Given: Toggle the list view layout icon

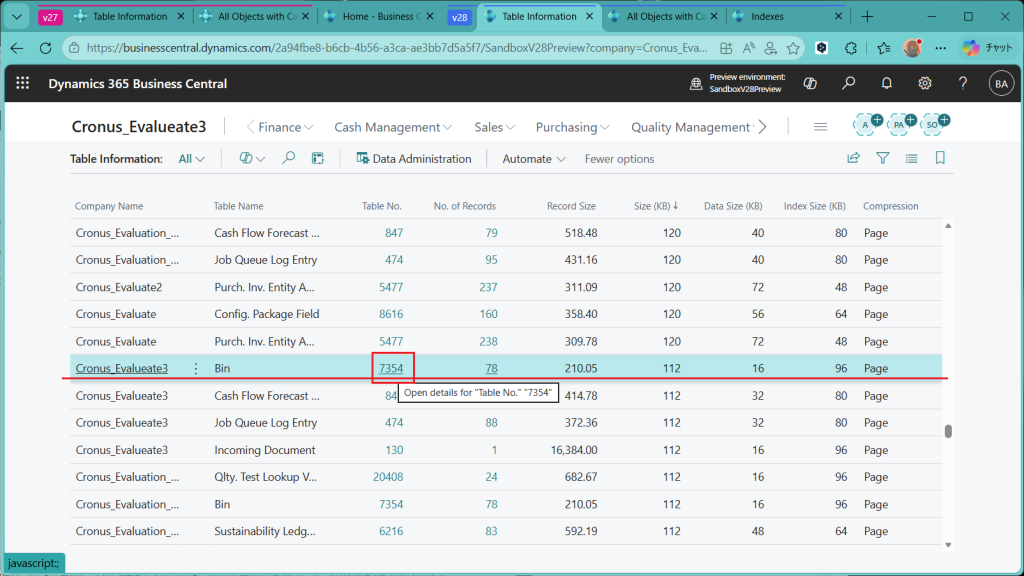Looking at the screenshot, I should point(911,158).
